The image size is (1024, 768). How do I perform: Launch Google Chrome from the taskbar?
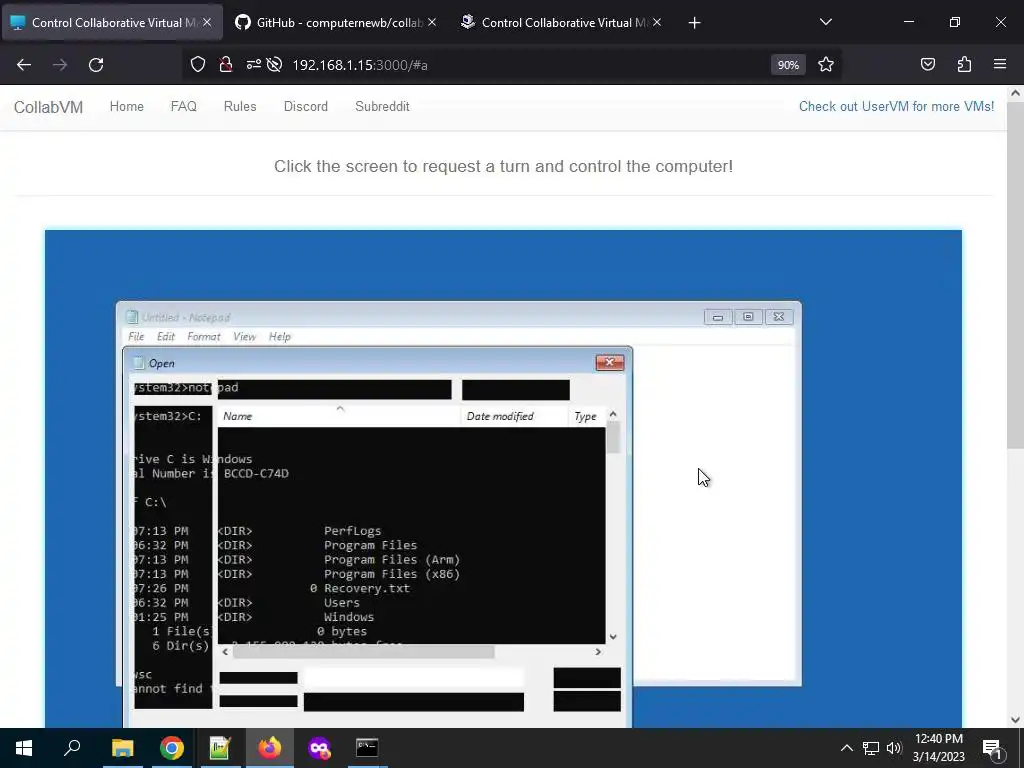pos(172,748)
